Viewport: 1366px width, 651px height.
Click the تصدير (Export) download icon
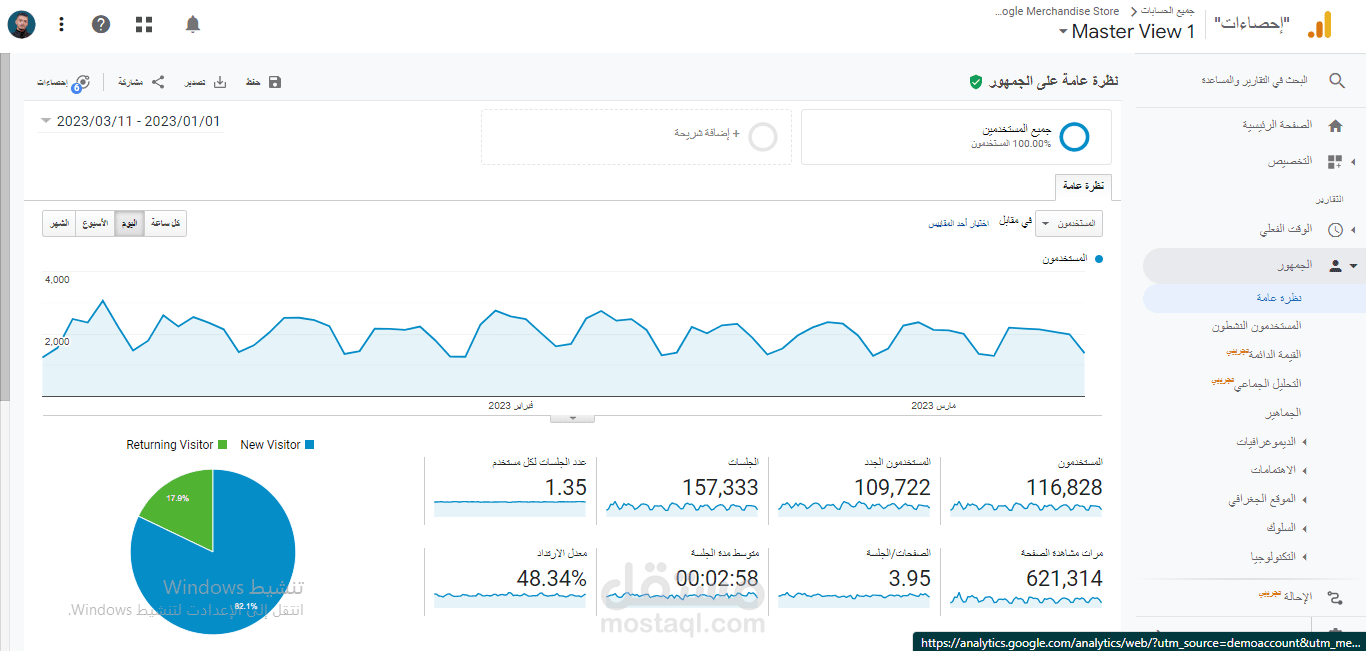[220, 81]
